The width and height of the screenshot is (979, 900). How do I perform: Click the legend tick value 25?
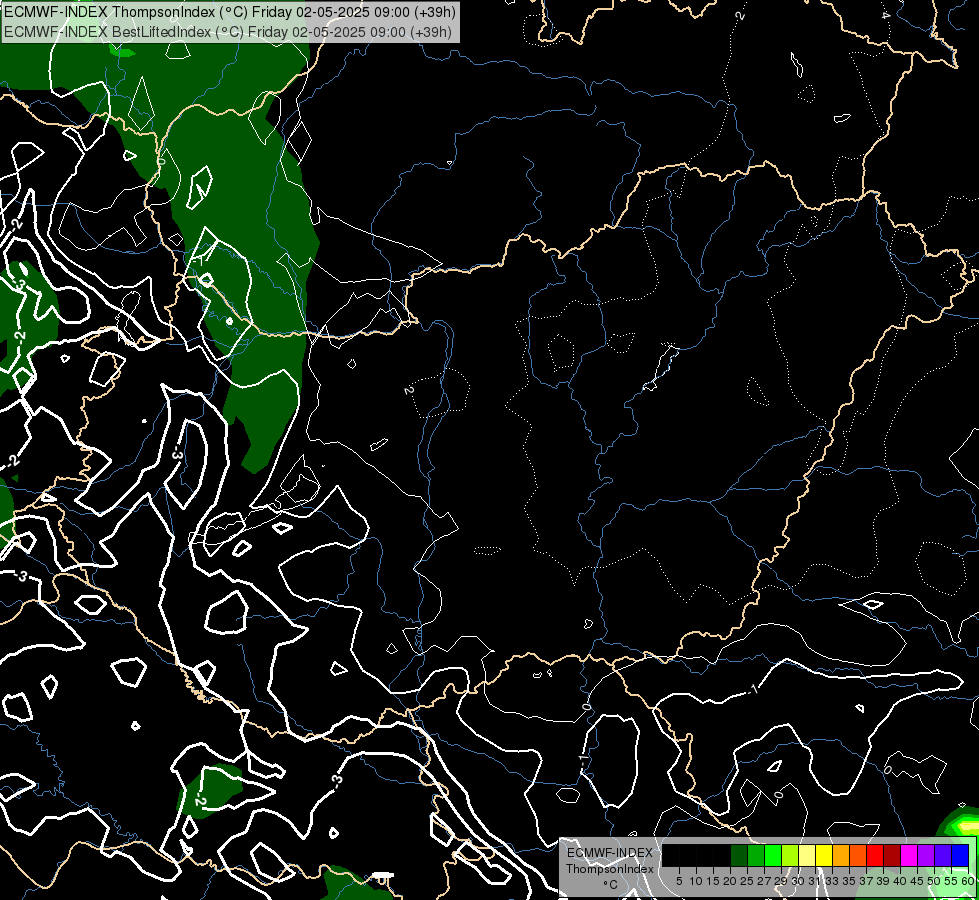pos(747,881)
